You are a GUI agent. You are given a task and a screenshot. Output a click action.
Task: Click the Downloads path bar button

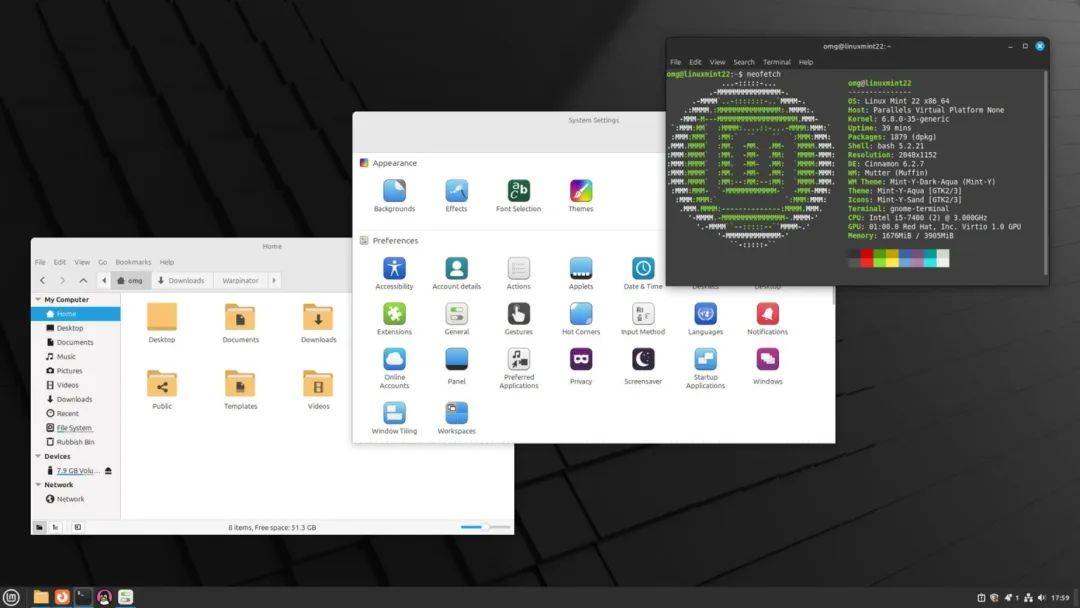[x=180, y=281]
